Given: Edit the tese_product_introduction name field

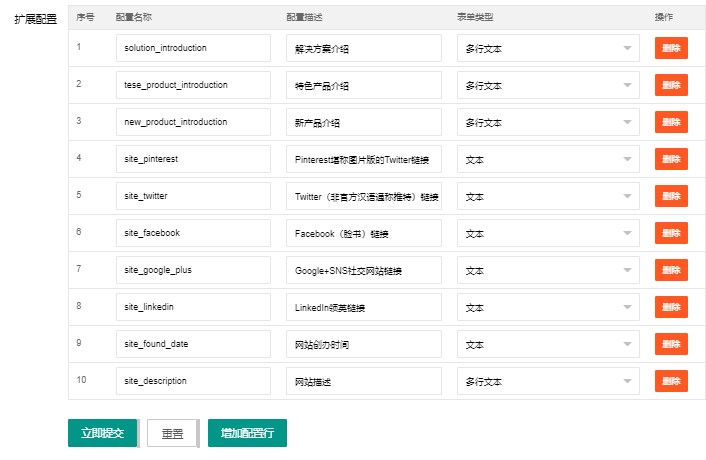Looking at the screenshot, I should [x=193, y=85].
